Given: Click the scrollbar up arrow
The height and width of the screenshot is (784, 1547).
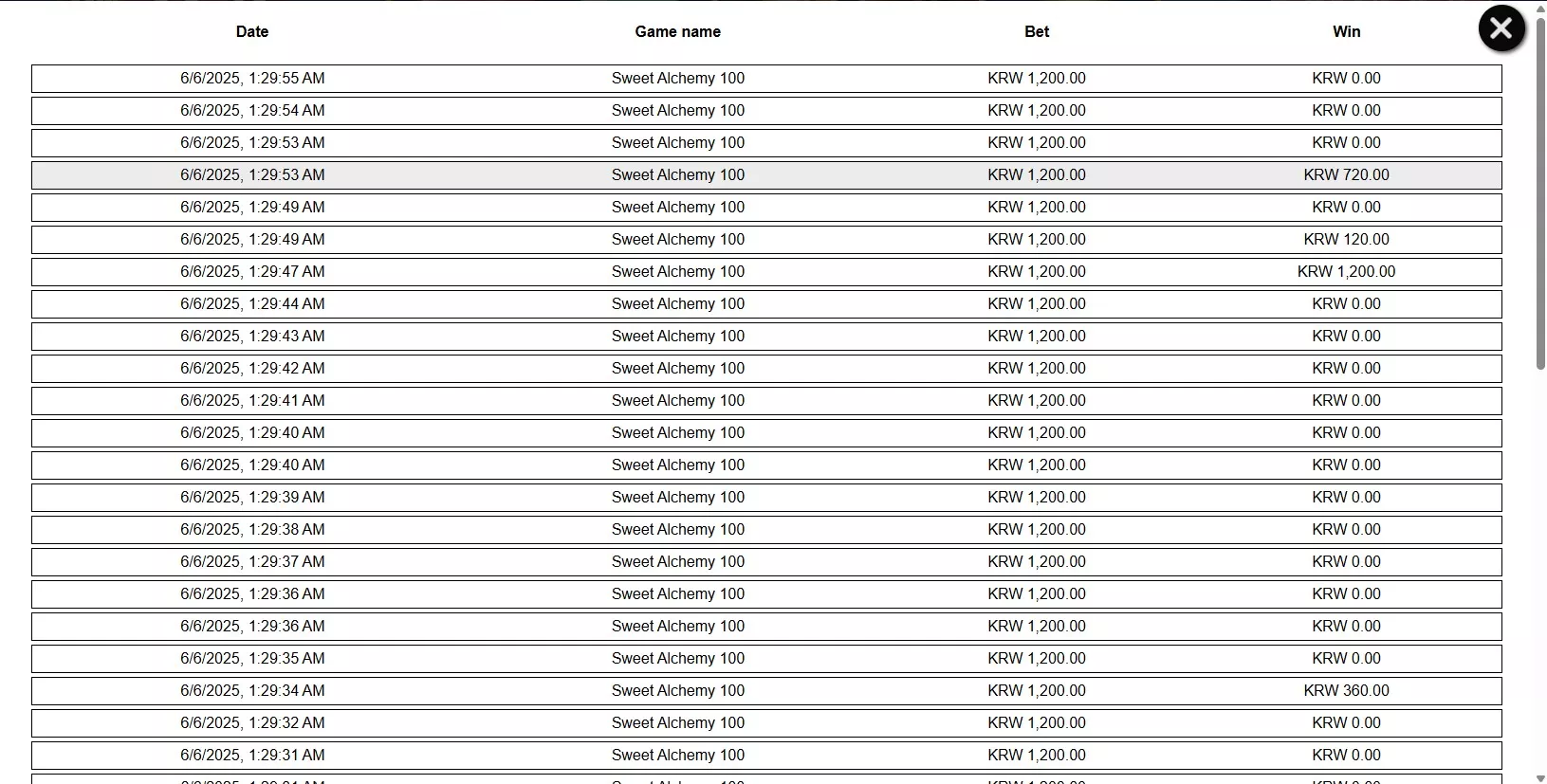Looking at the screenshot, I should (1540, 8).
